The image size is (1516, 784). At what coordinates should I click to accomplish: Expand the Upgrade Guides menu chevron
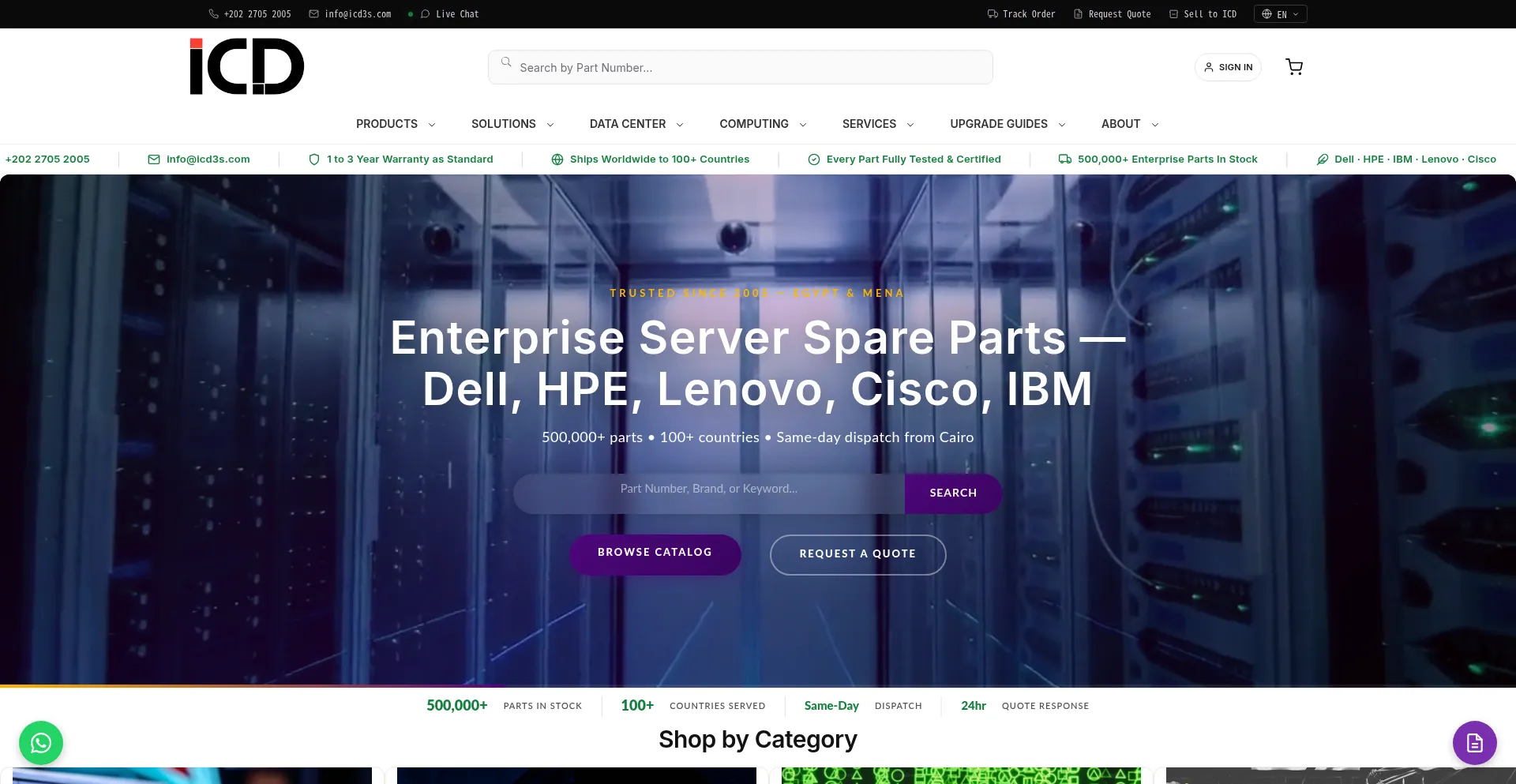(x=1062, y=125)
